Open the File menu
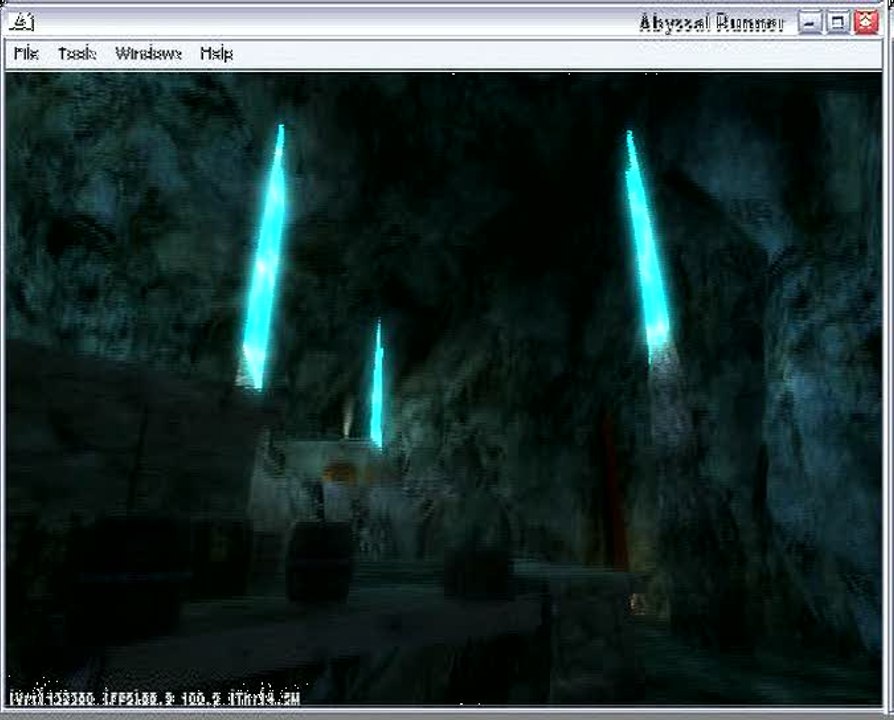 pyautogui.click(x=26, y=54)
